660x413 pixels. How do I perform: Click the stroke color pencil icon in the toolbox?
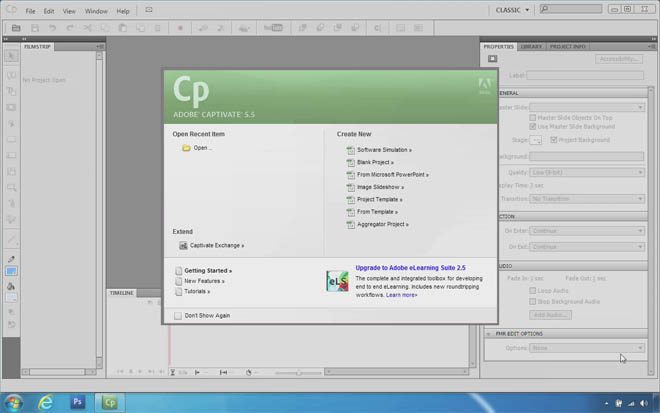click(x=11, y=259)
